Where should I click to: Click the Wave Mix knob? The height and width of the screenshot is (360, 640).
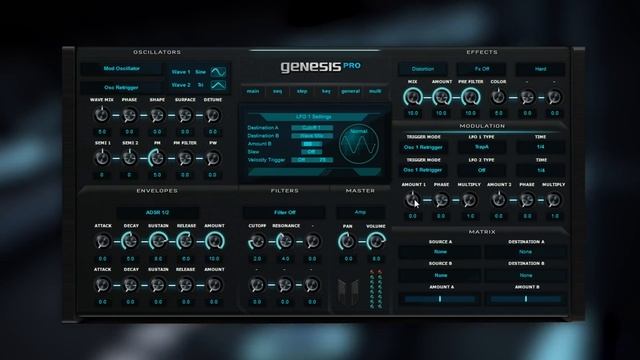coord(102,116)
